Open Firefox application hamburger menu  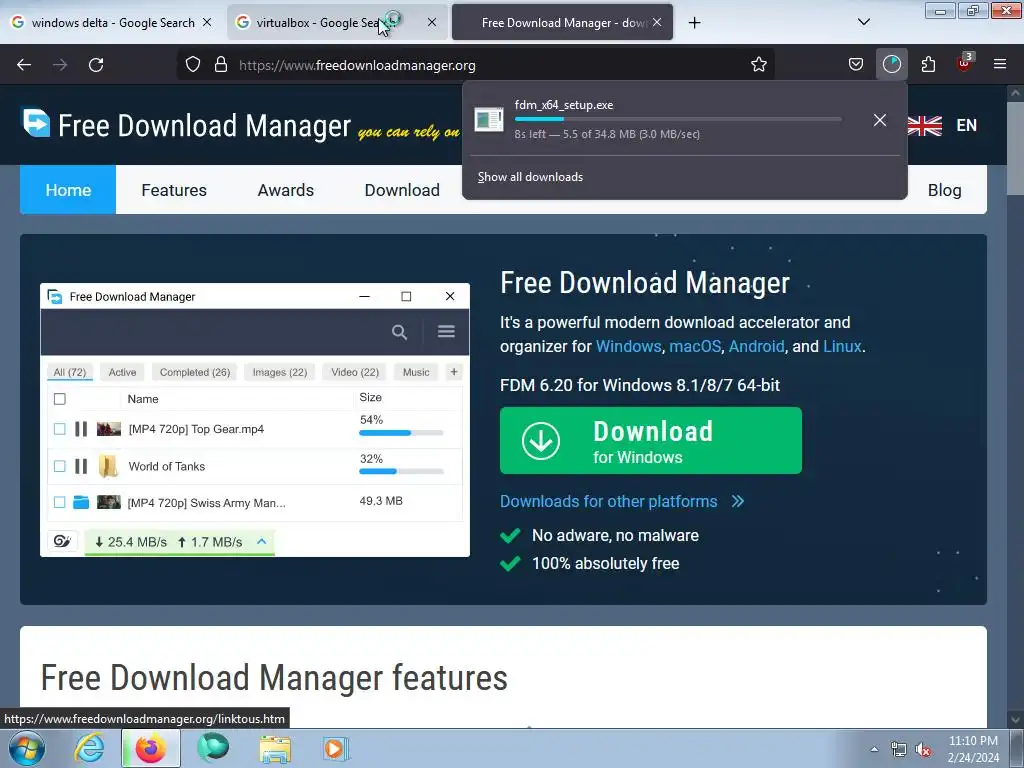coord(1000,64)
